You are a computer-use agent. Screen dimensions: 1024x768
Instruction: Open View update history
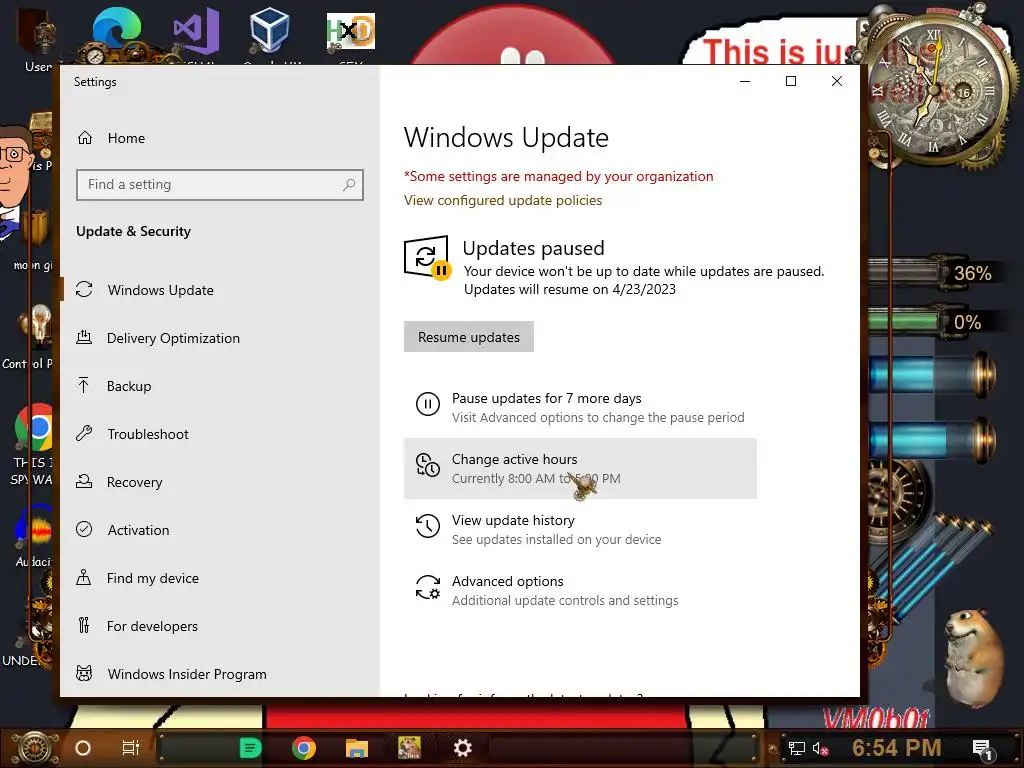580,529
